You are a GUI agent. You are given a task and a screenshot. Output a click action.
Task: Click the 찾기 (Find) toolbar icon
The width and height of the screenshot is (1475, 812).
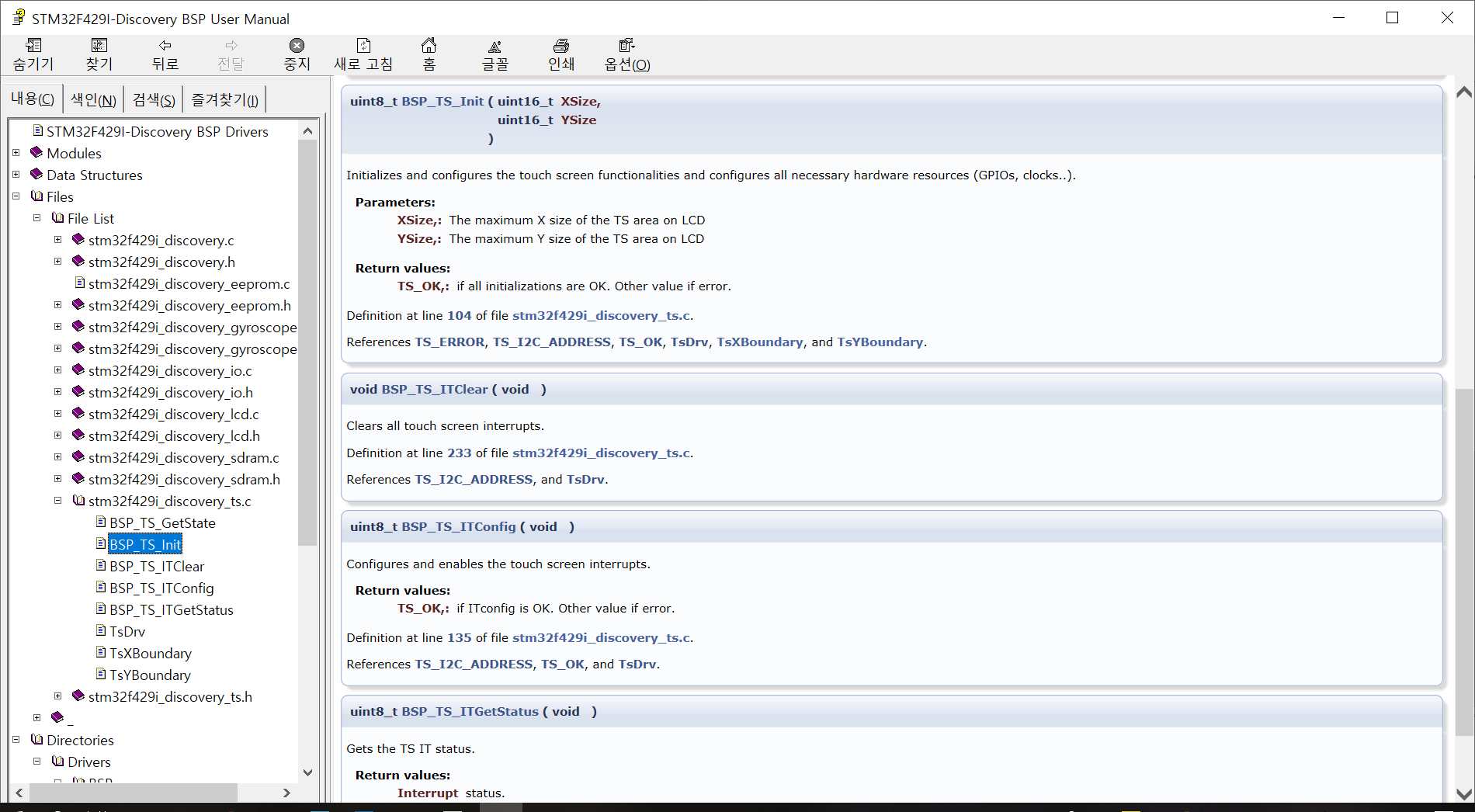pos(99,46)
